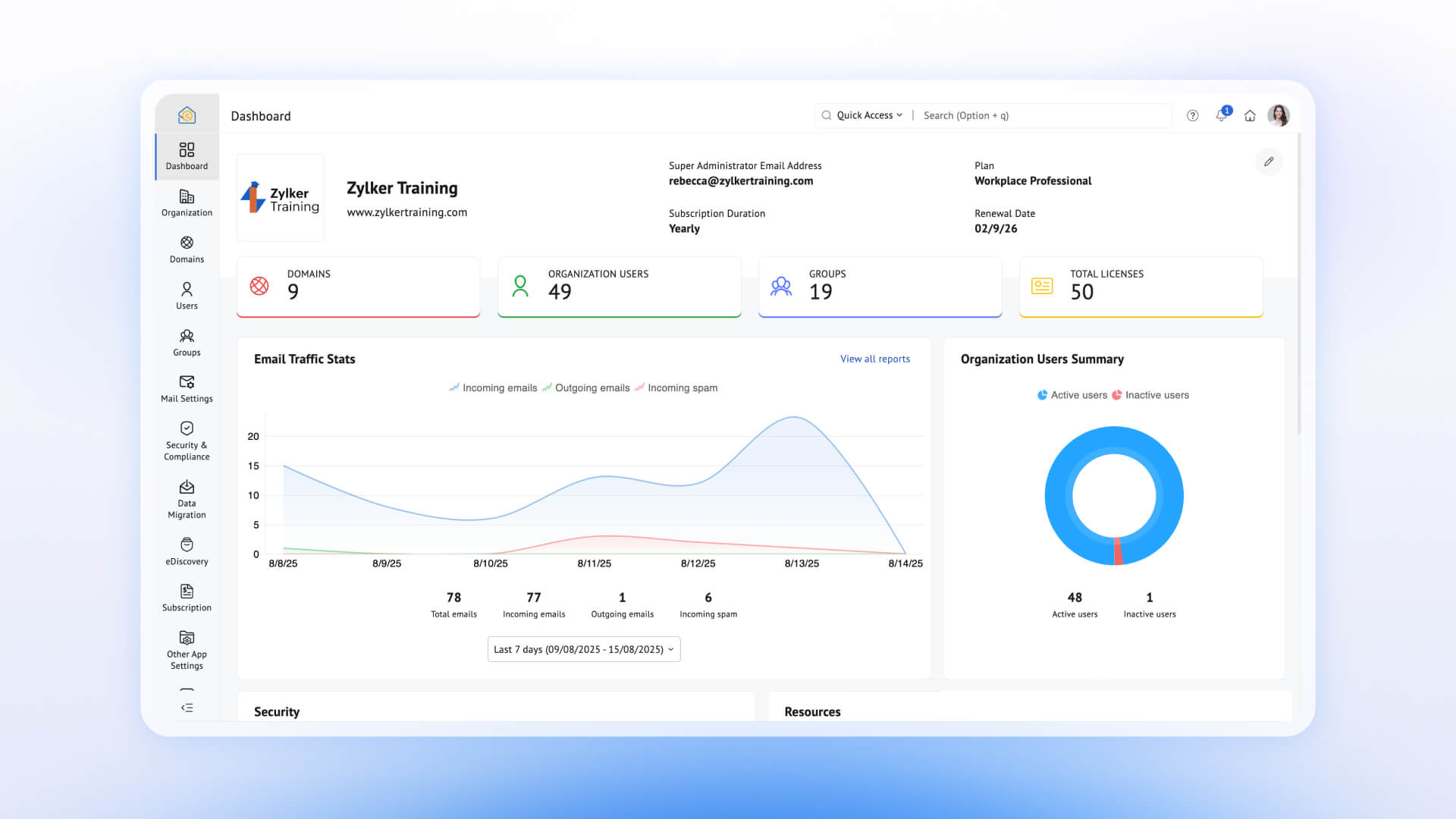Image resolution: width=1456 pixels, height=819 pixels.
Task: Click the search magnifier icon
Action: [x=827, y=115]
